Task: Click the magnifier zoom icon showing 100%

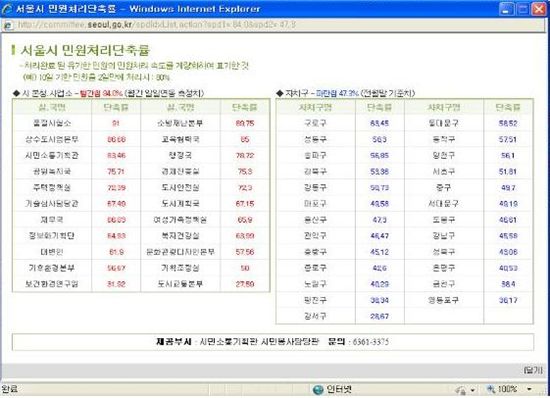Action: coord(490,389)
